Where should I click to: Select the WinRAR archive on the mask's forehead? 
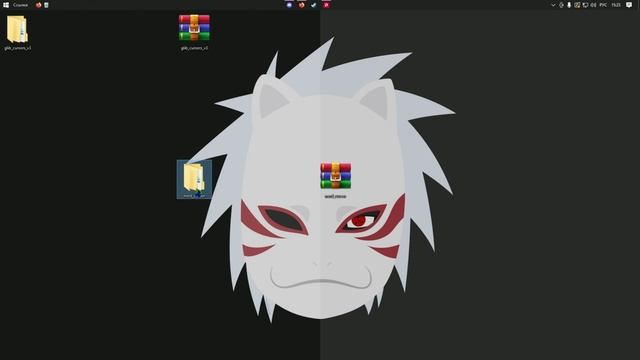point(336,180)
